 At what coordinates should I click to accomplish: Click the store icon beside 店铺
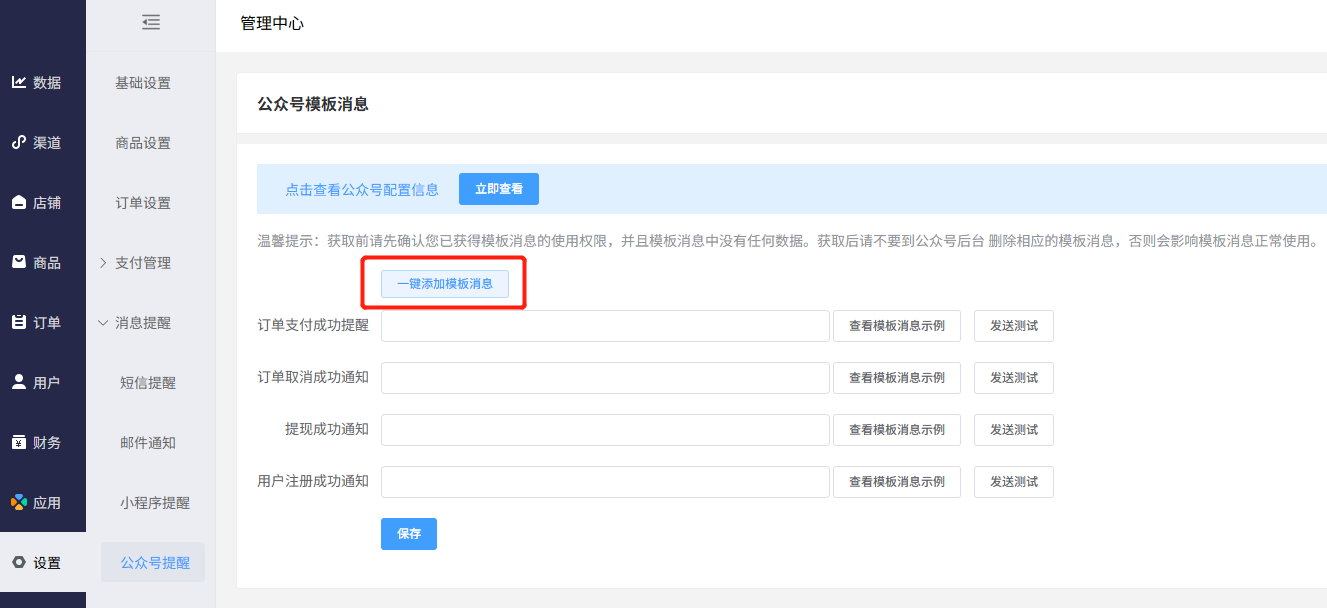[x=19, y=202]
